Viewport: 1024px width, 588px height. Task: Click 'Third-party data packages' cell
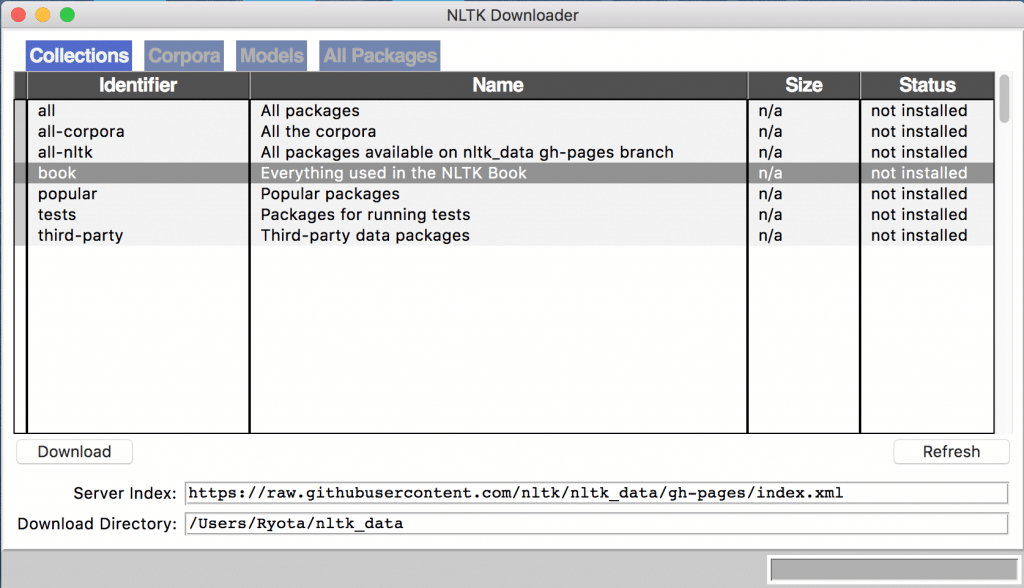[365, 236]
